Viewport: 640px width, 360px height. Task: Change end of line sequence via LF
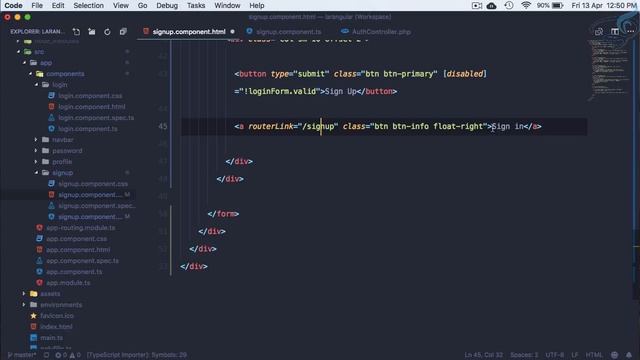click(x=575, y=355)
